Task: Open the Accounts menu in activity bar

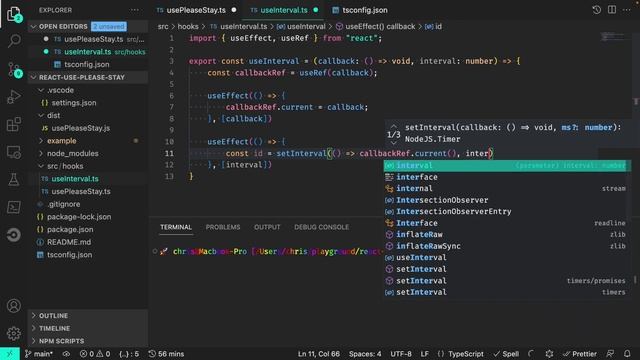Action: (13, 306)
